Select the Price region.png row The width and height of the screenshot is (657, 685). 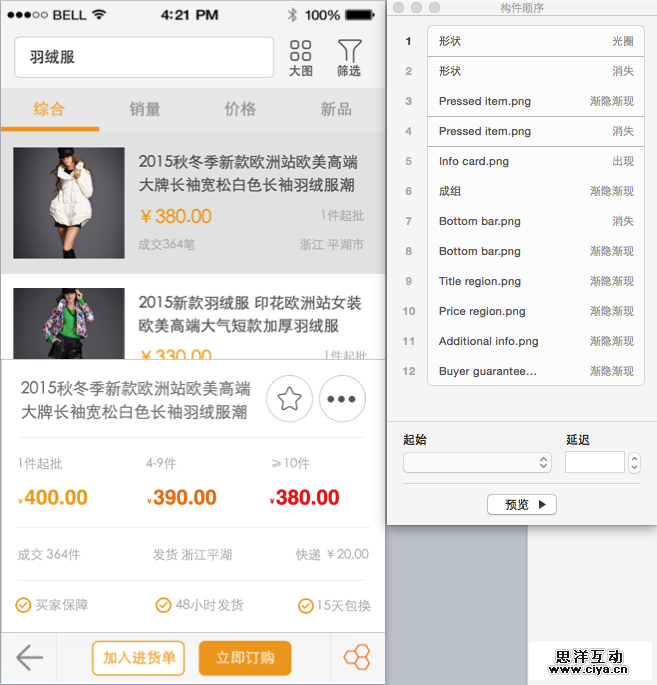click(536, 311)
